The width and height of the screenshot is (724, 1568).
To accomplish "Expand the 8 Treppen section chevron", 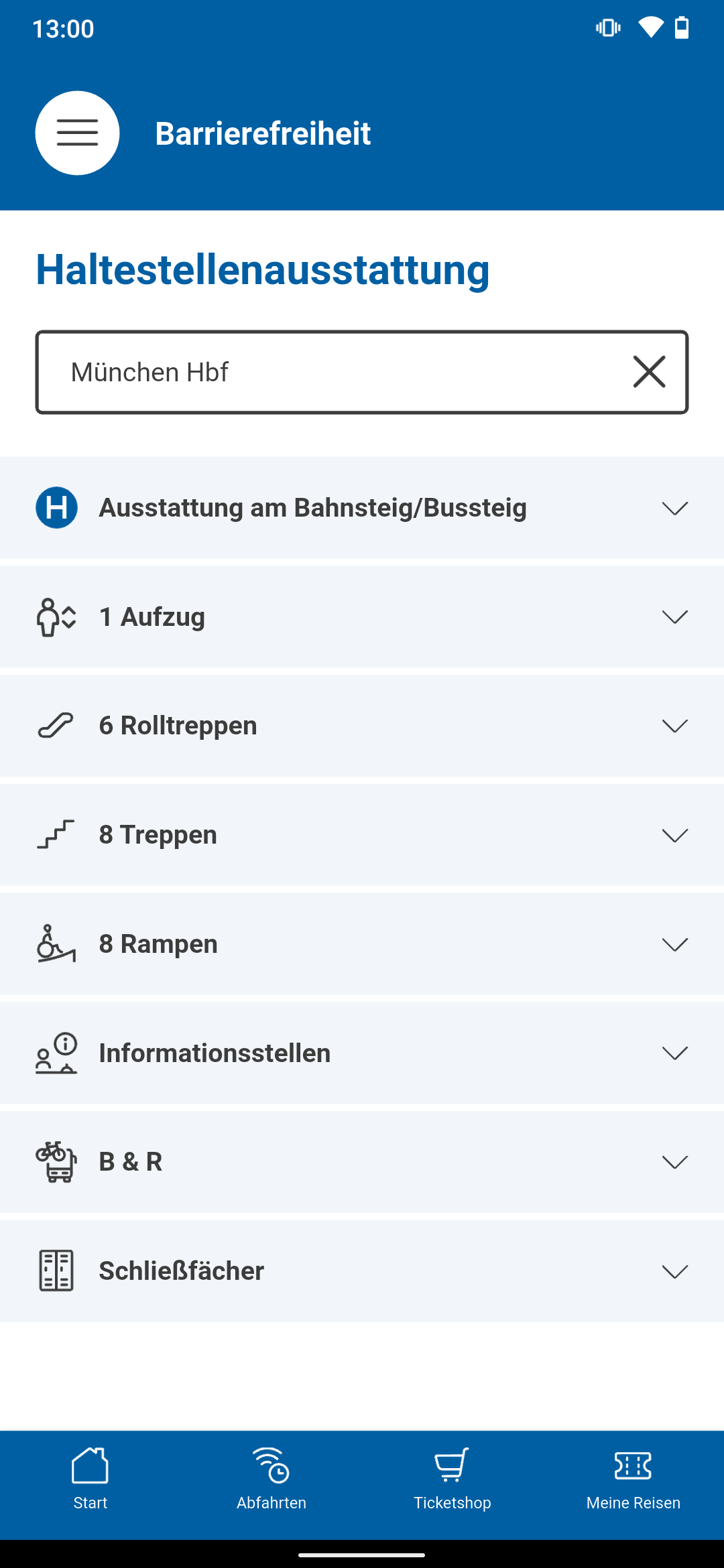I will click(674, 835).
